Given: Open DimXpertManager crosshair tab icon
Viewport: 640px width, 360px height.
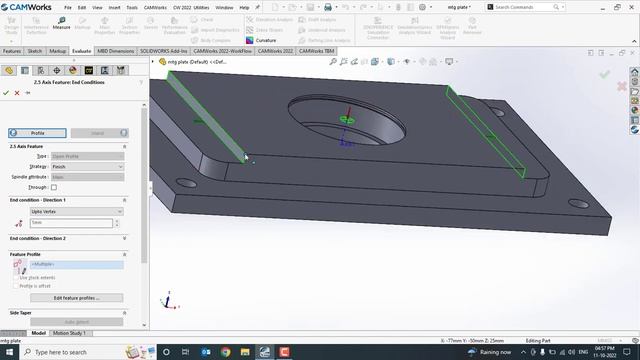Looking at the screenshot, I should pyautogui.click(x=57, y=71).
